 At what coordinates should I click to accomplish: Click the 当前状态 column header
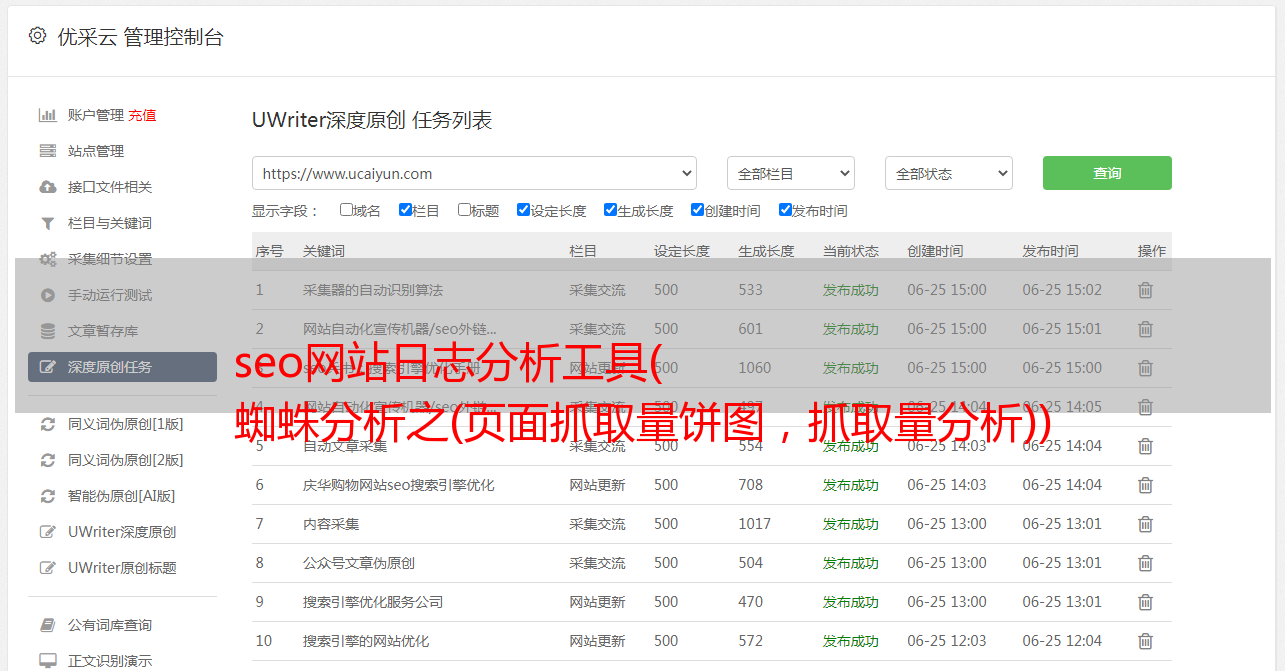(851, 251)
